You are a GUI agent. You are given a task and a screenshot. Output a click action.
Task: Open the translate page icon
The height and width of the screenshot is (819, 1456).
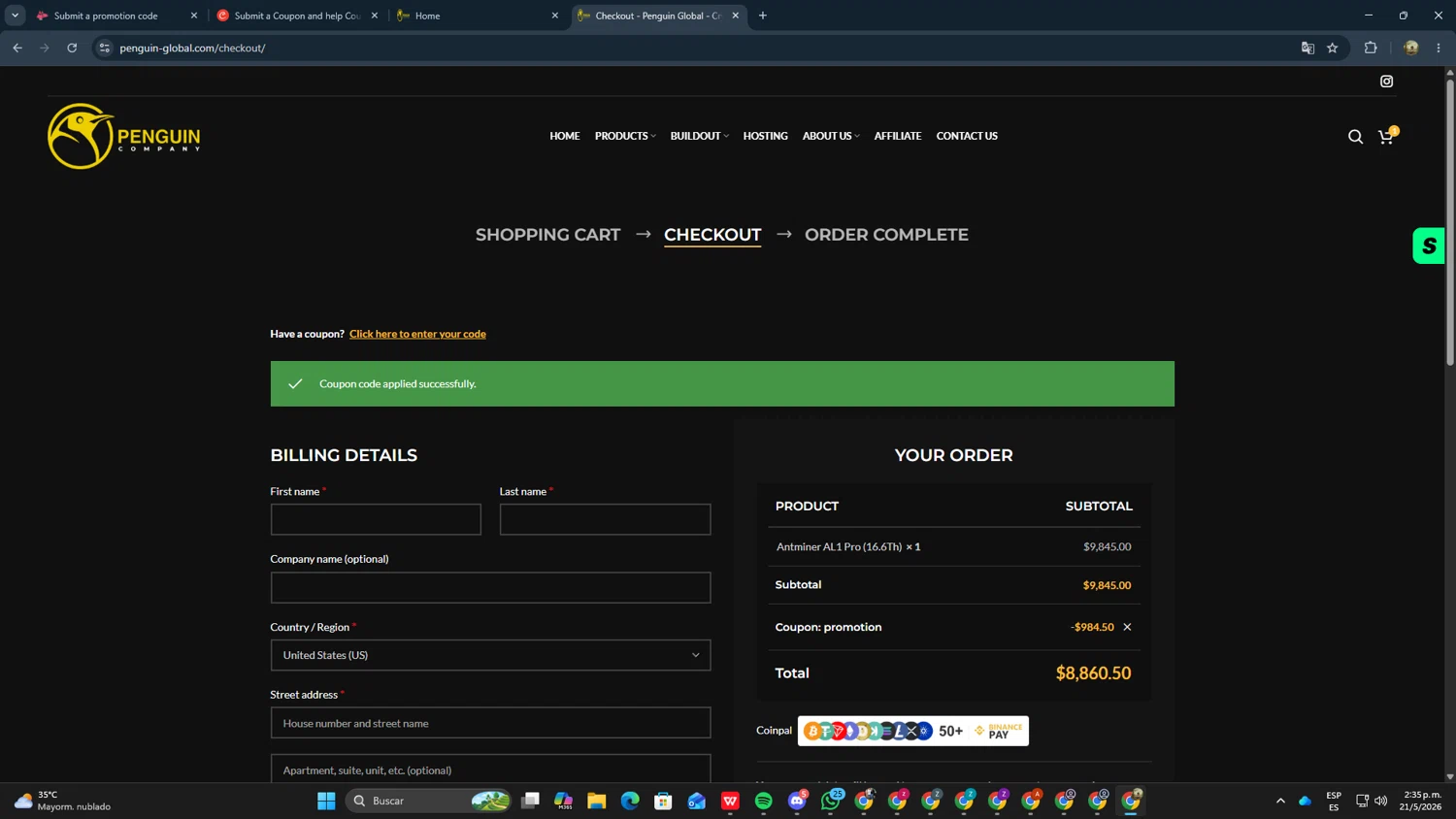tap(1307, 48)
